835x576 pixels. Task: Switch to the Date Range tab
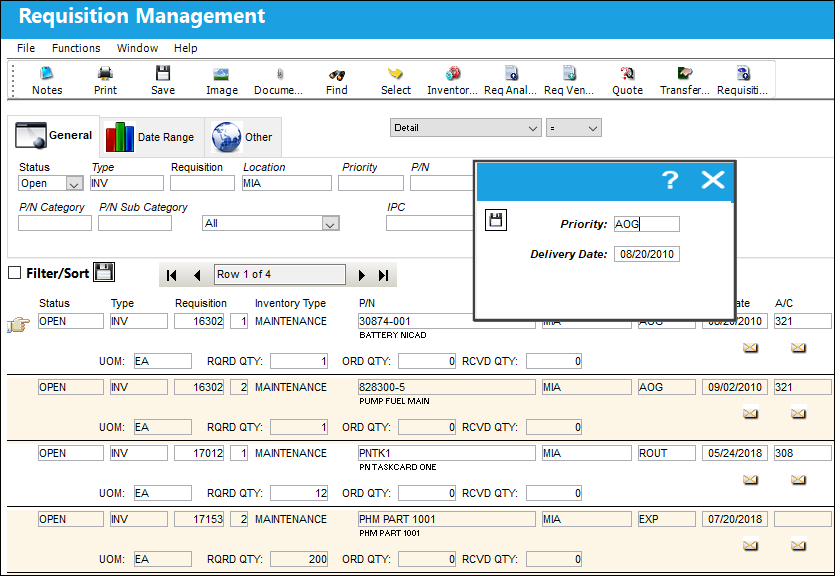tap(152, 137)
